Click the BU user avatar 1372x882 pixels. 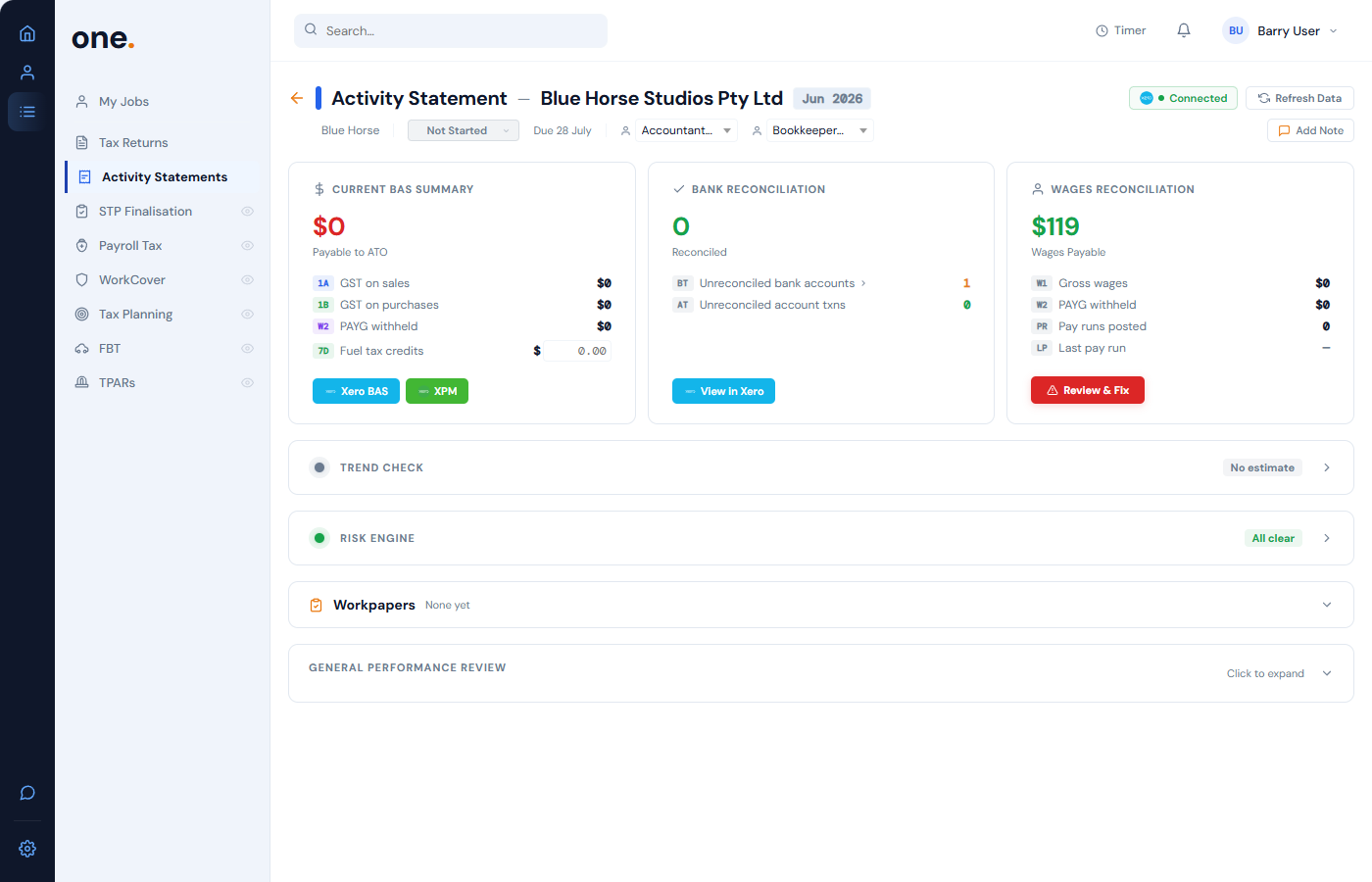tap(1236, 30)
